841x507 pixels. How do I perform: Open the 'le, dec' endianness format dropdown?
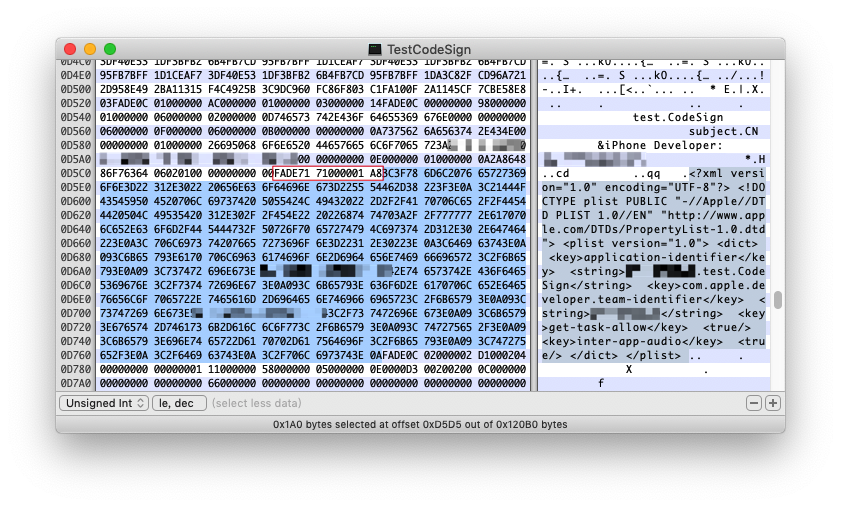click(179, 403)
